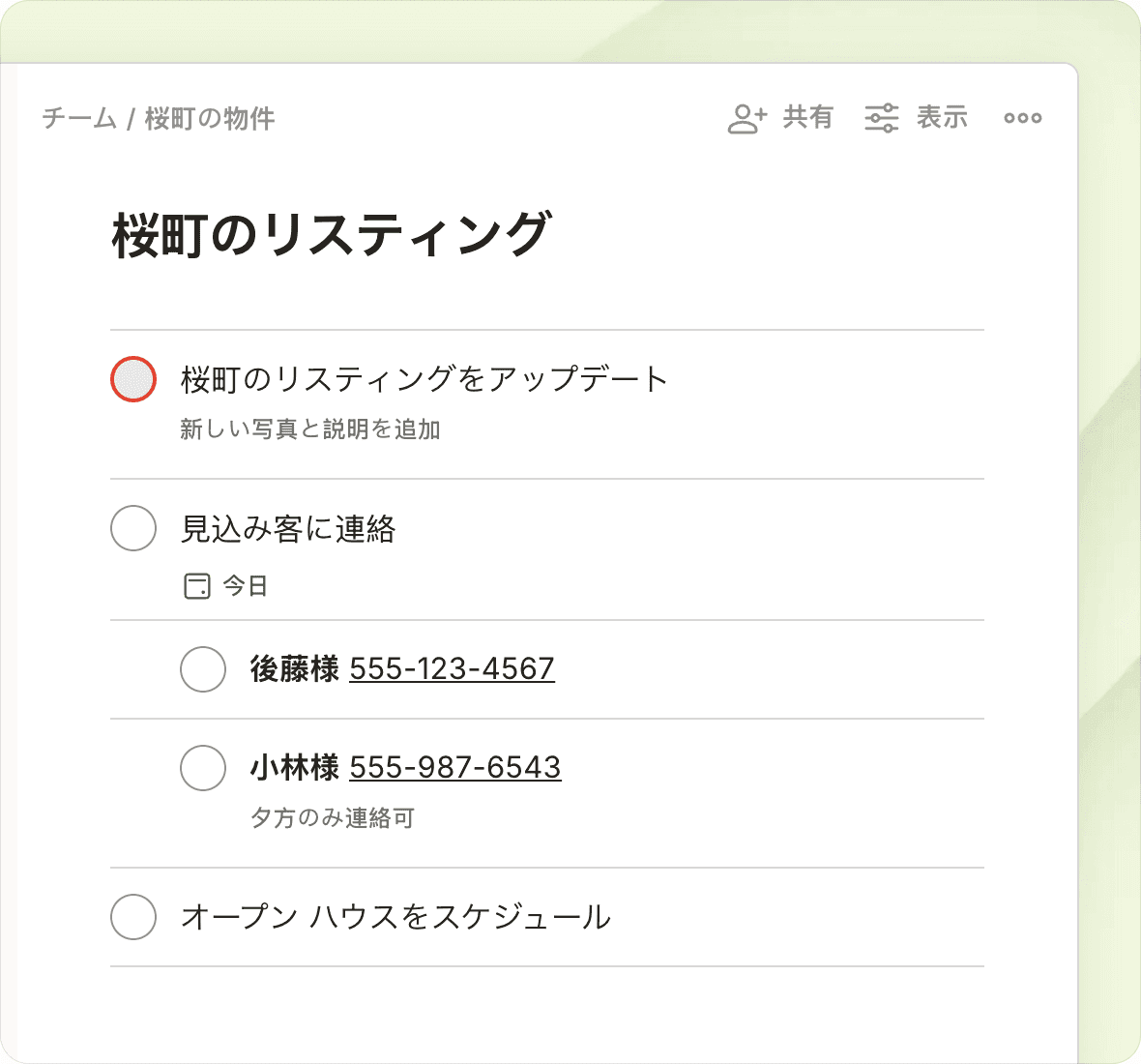This screenshot has width=1141, height=1064.
Task: Open the three-dot more options menu
Action: (x=1022, y=118)
